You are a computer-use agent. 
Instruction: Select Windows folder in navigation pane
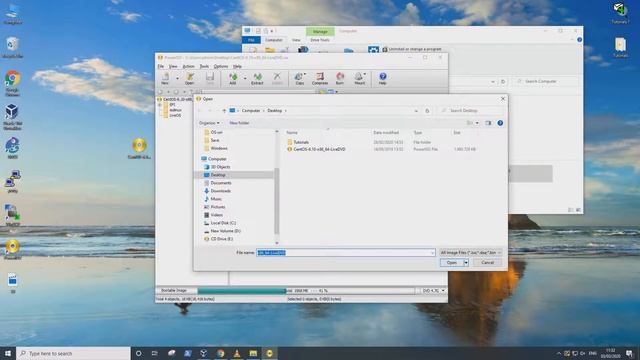[219, 148]
